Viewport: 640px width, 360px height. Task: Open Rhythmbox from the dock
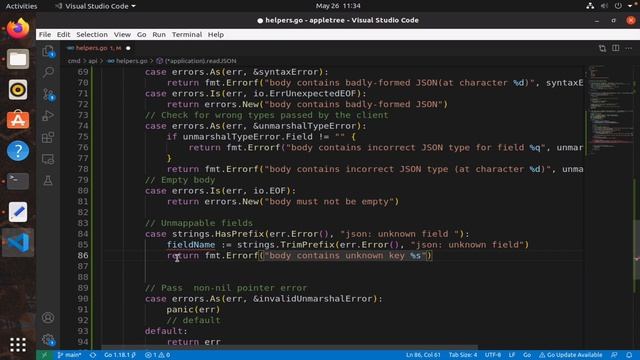(18, 90)
